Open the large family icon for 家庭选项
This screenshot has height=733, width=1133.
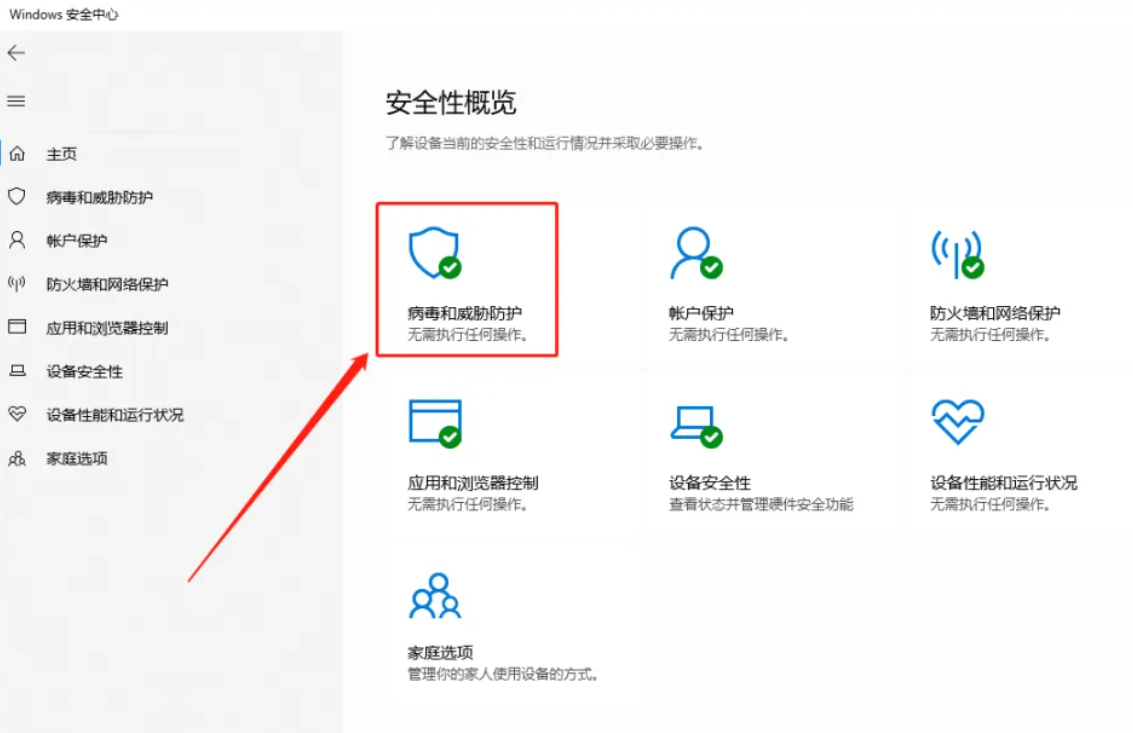click(435, 596)
